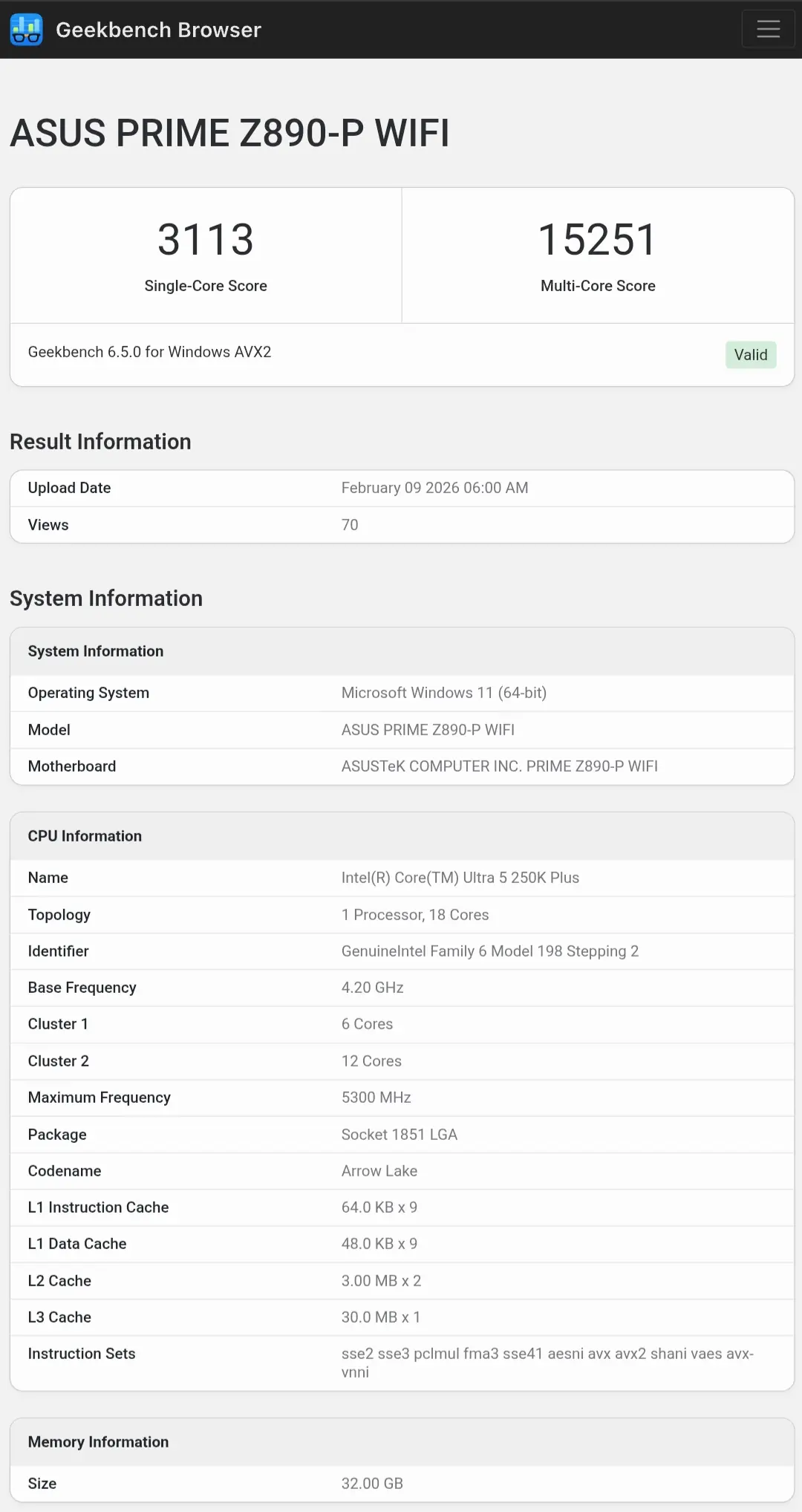Click the Geekbench glasses logo icon
Image resolution: width=802 pixels, height=1512 pixels.
pyautogui.click(x=27, y=30)
